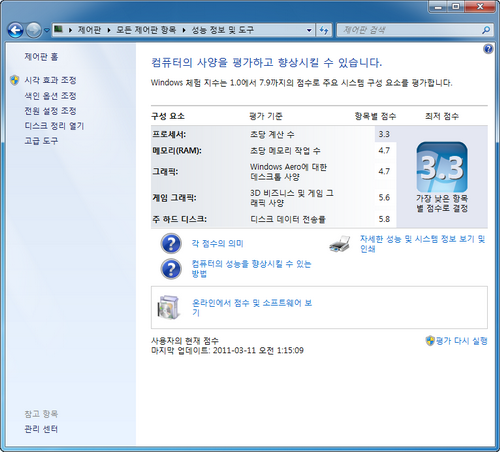Viewport: 500px width, 452px height.
Task: Select the 메모리(RAM) row label
Action: [x=177, y=151]
